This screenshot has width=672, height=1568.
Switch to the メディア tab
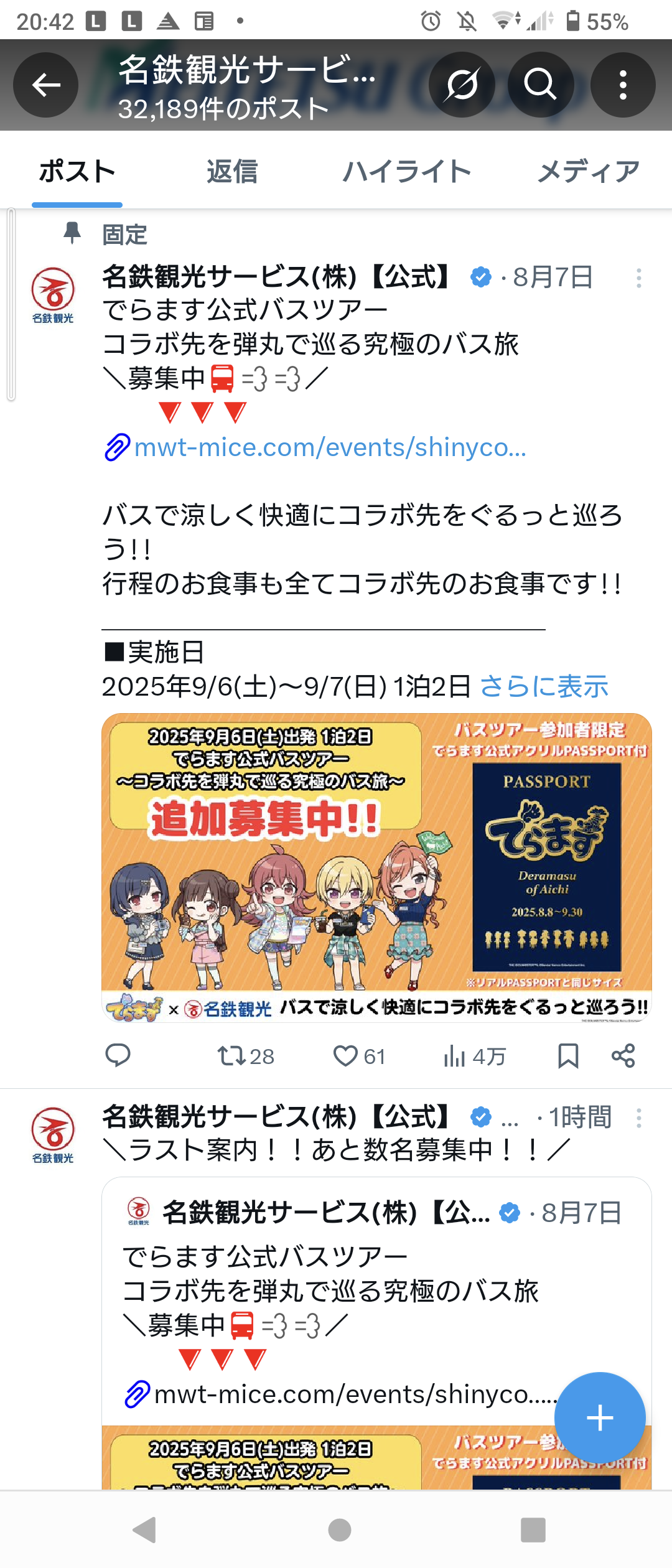(589, 171)
